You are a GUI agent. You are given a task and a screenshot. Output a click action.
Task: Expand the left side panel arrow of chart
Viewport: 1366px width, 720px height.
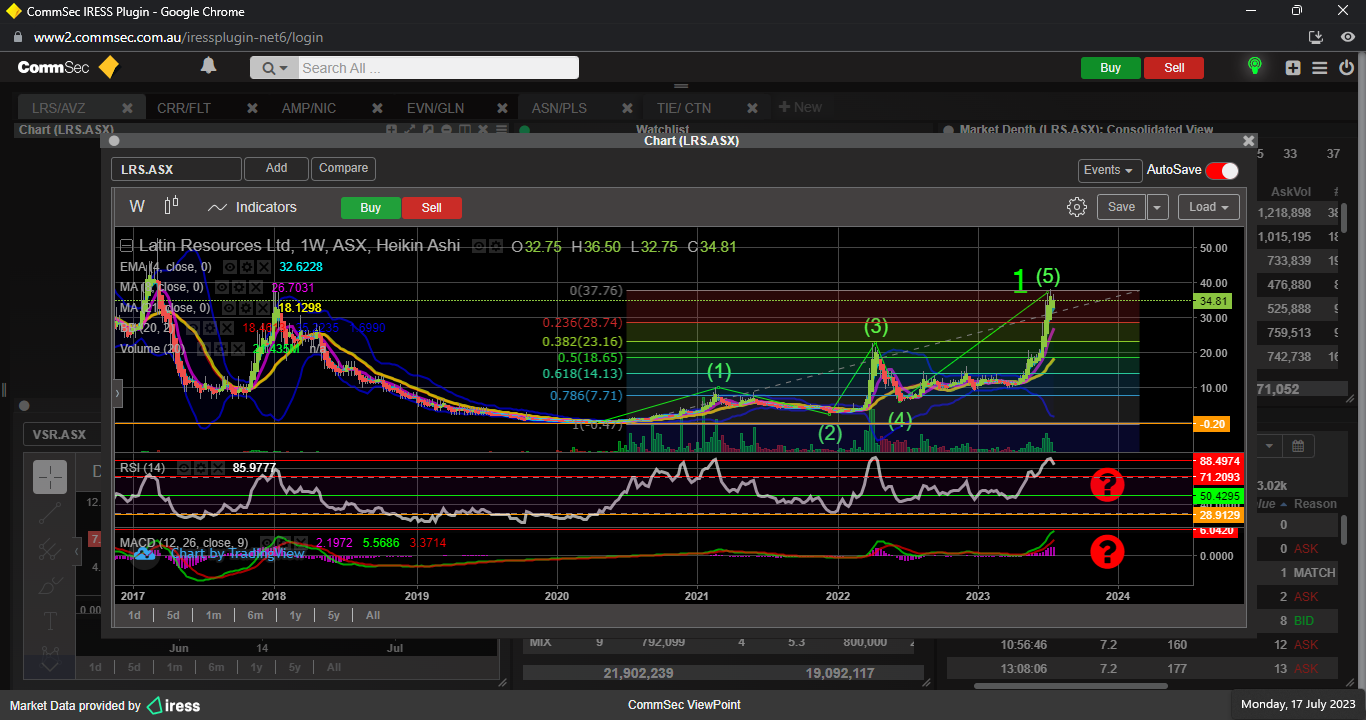(118, 394)
